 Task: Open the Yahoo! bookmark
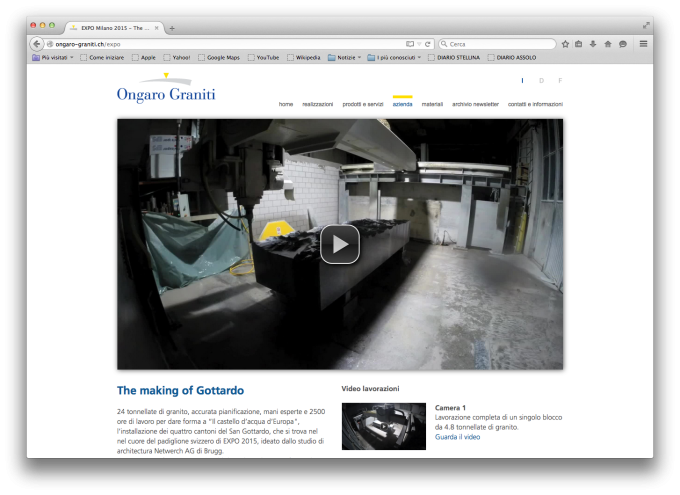177,57
